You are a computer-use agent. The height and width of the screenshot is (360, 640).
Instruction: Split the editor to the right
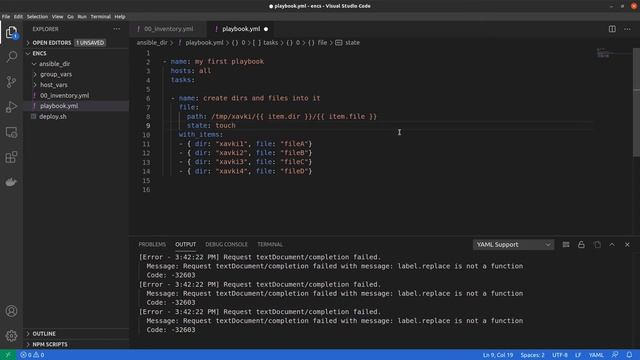pyautogui.click(x=612, y=29)
